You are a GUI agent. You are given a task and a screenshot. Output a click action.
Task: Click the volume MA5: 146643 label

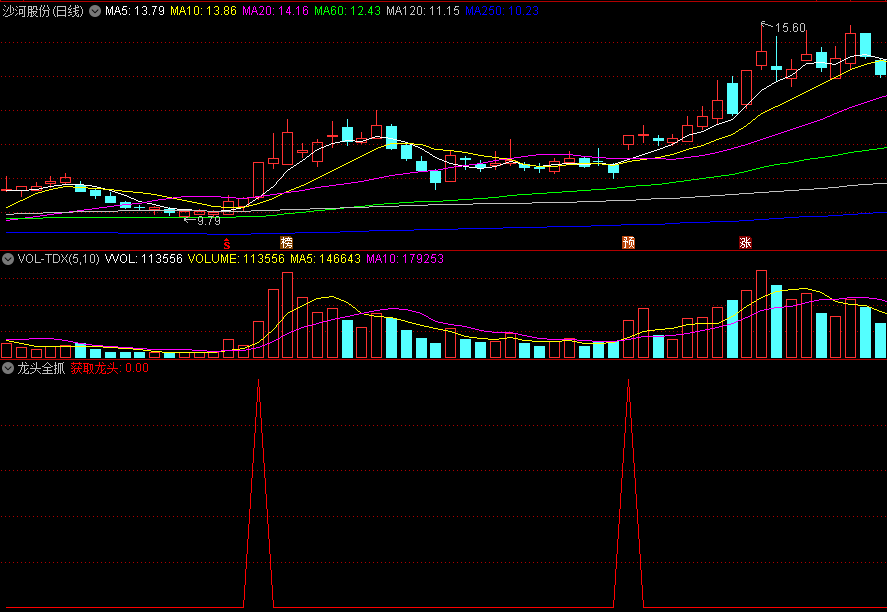325,259
